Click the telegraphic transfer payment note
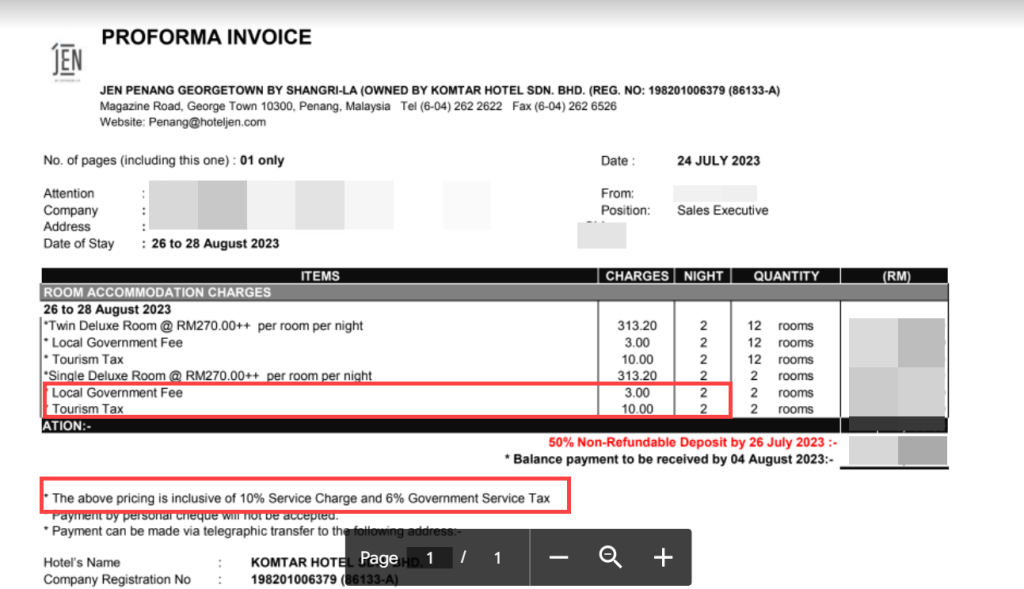 (x=252, y=532)
